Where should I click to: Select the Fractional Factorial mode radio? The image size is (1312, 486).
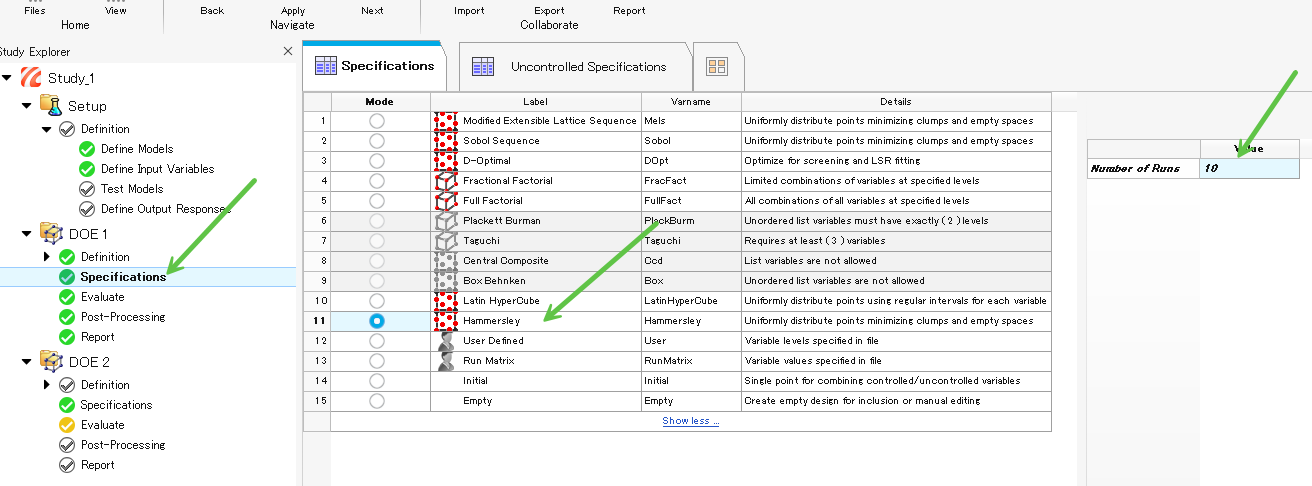[x=376, y=181]
